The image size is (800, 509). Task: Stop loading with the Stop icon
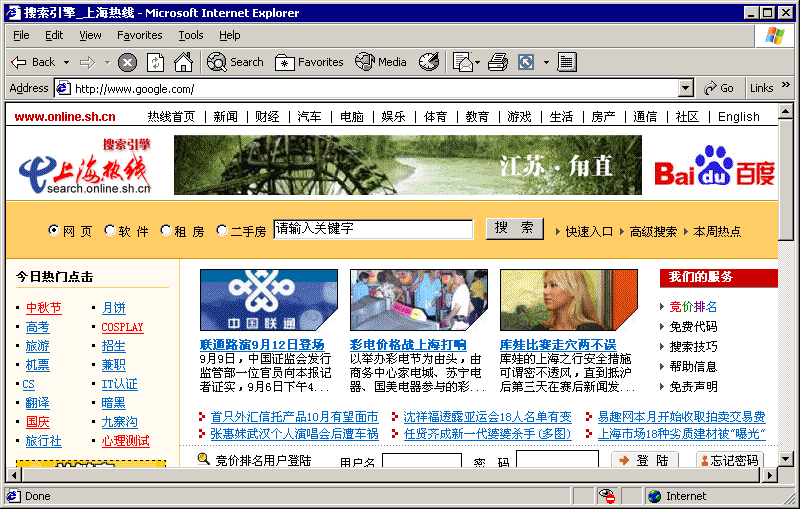pyautogui.click(x=127, y=63)
